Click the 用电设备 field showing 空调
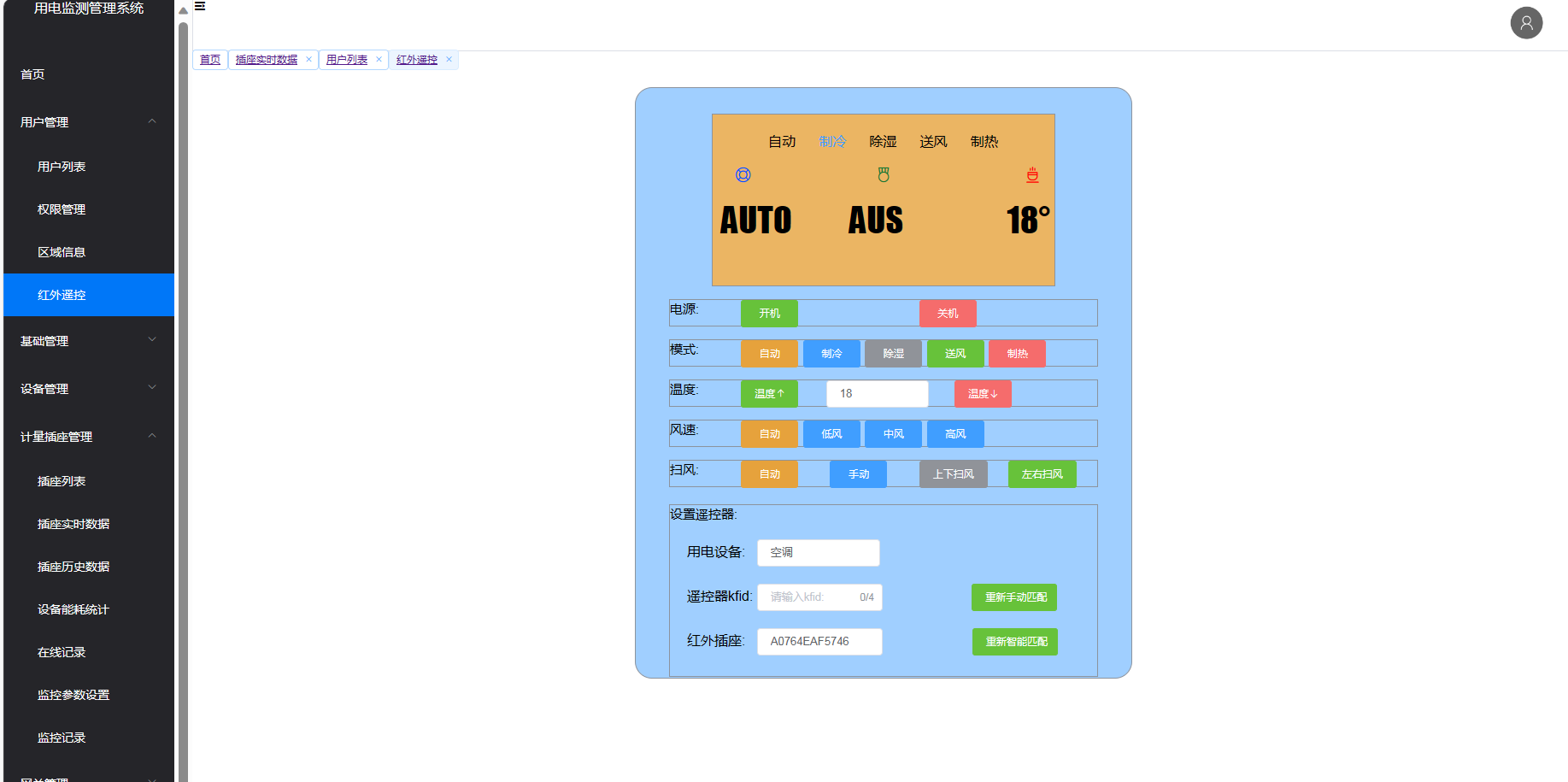 [x=819, y=553]
